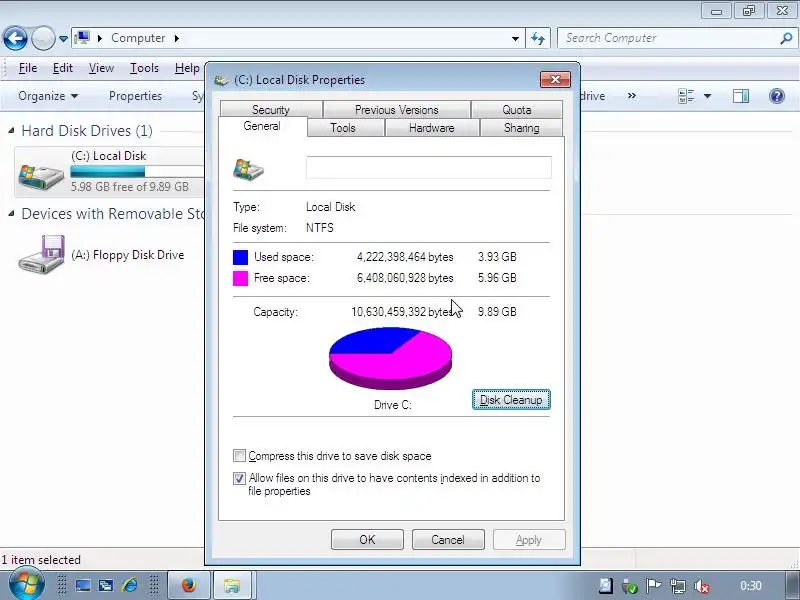Viewport: 800px width, 600px height.
Task: Click Switch between windows quick launch icon
Action: click(x=106, y=585)
